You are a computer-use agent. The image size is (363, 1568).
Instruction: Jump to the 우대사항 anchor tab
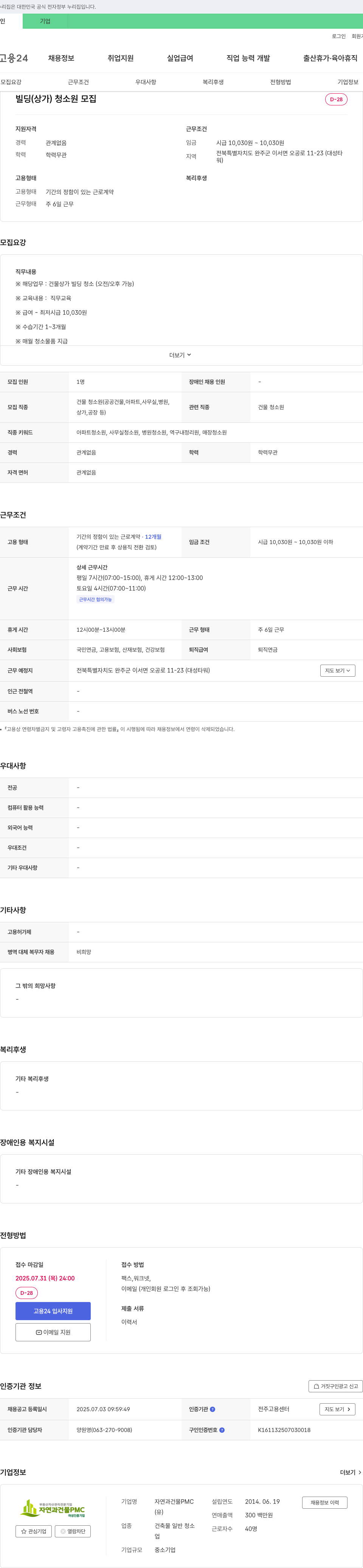coord(146,82)
